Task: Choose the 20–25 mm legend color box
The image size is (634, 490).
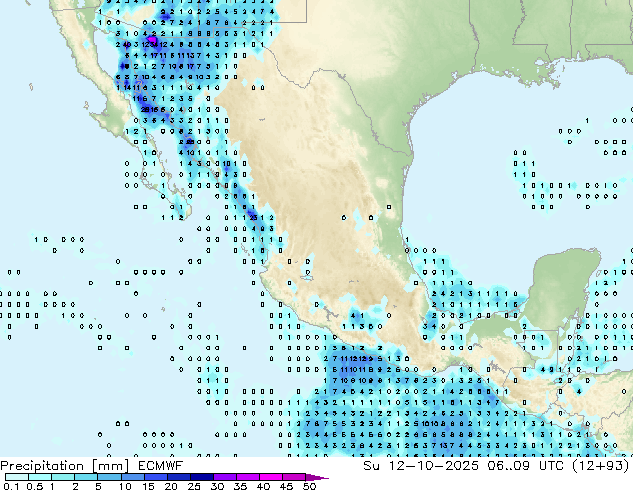Action: click(179, 477)
